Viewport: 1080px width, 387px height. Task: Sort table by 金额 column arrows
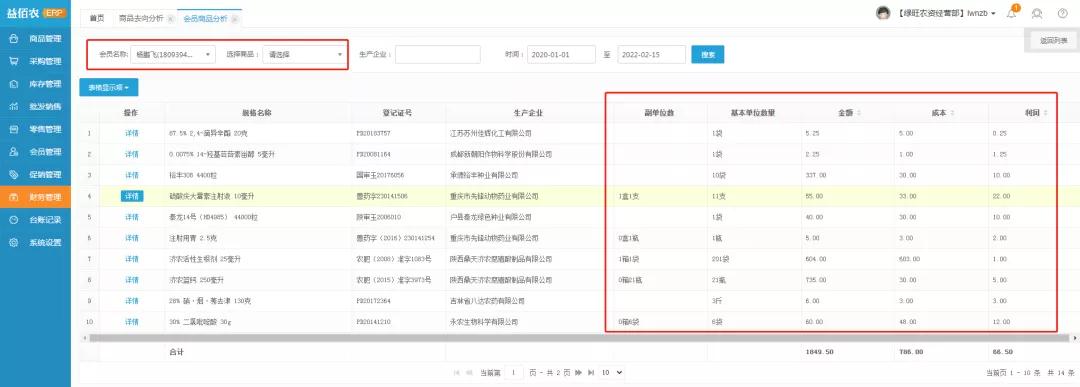(x=858, y=113)
